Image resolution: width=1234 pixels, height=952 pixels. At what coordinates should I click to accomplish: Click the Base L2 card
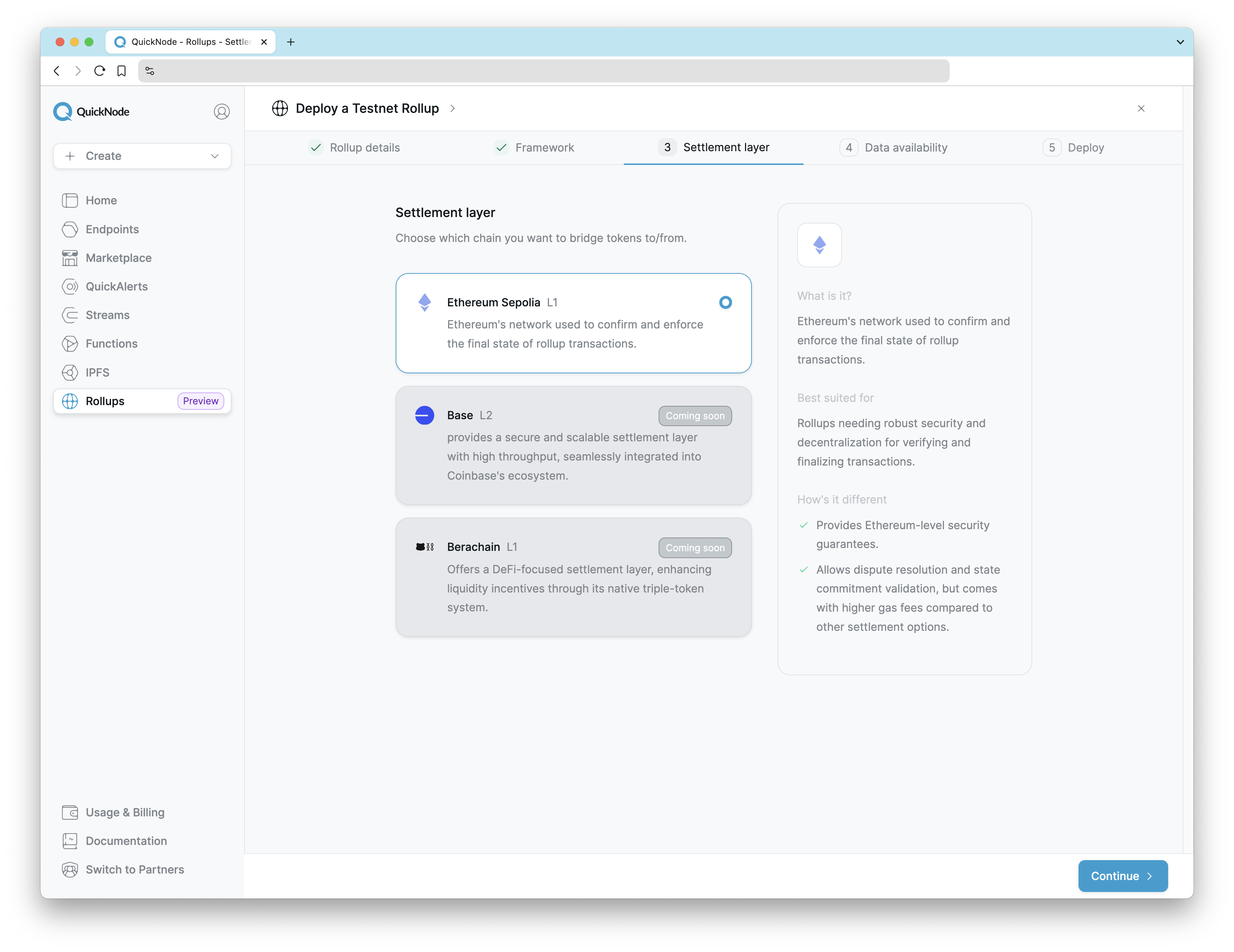tap(573, 445)
